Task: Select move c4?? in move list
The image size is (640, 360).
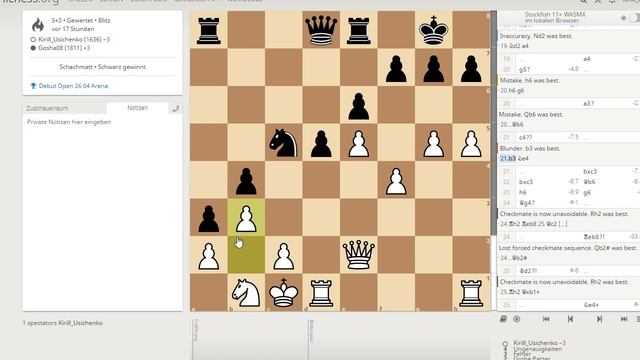Action: pyautogui.click(x=526, y=137)
